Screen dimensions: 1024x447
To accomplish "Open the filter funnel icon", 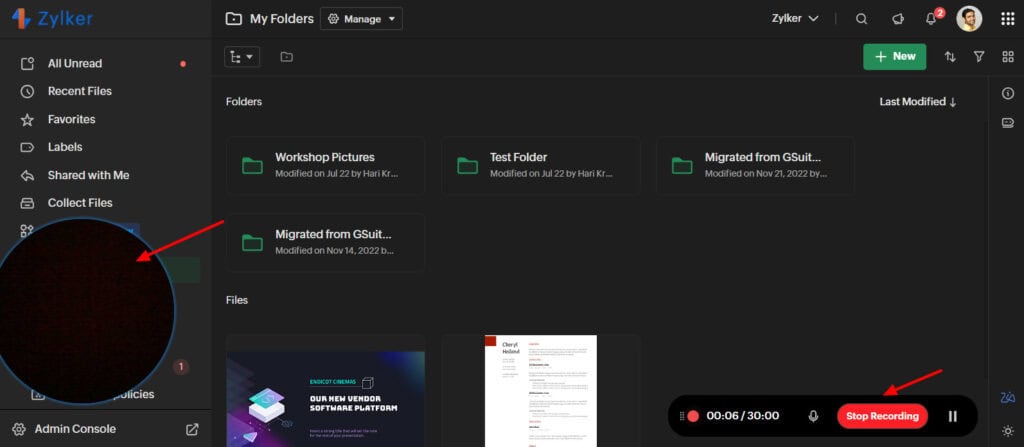I will click(x=979, y=57).
